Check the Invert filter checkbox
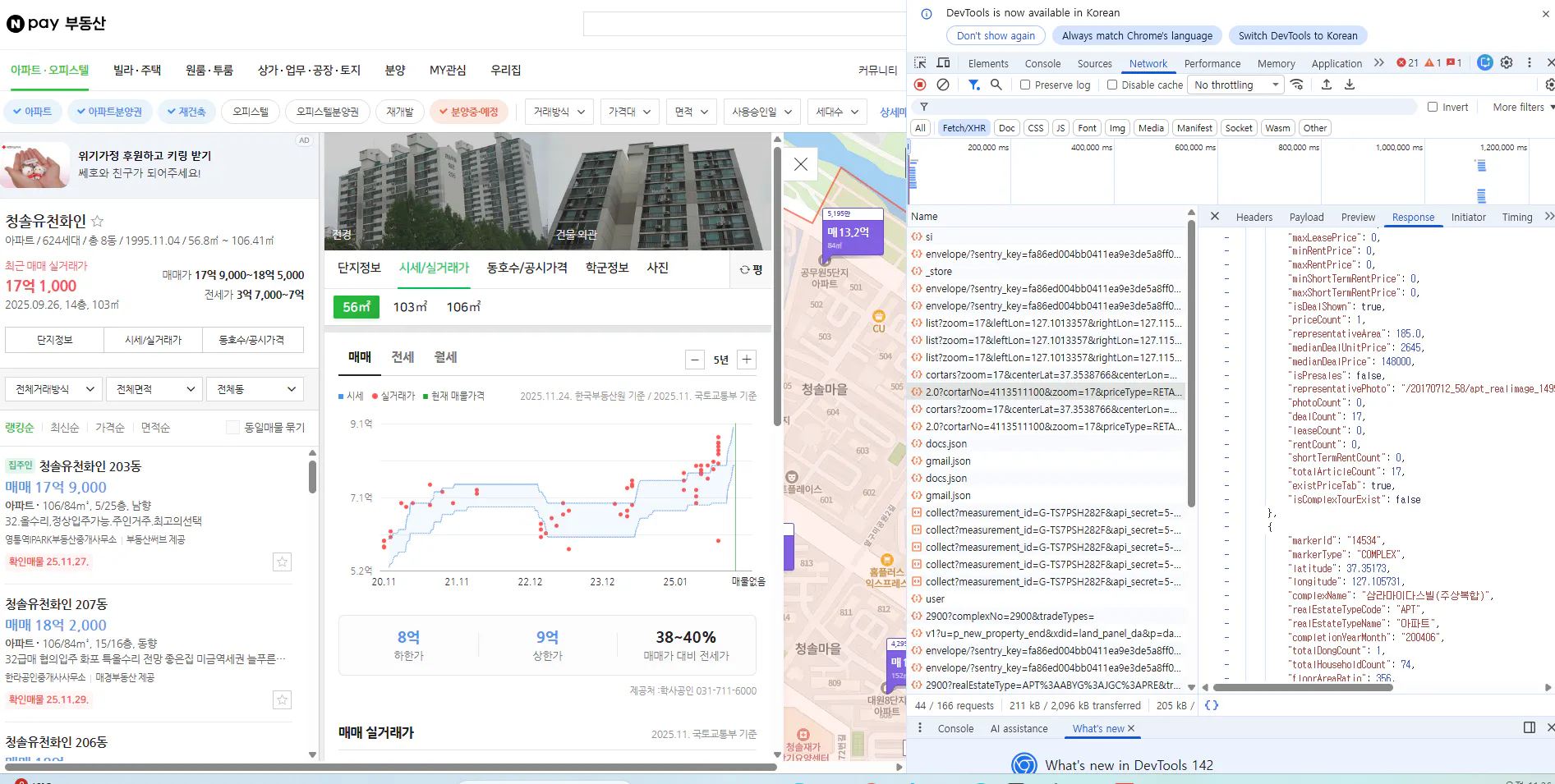The height and width of the screenshot is (784, 1555). 1433,107
